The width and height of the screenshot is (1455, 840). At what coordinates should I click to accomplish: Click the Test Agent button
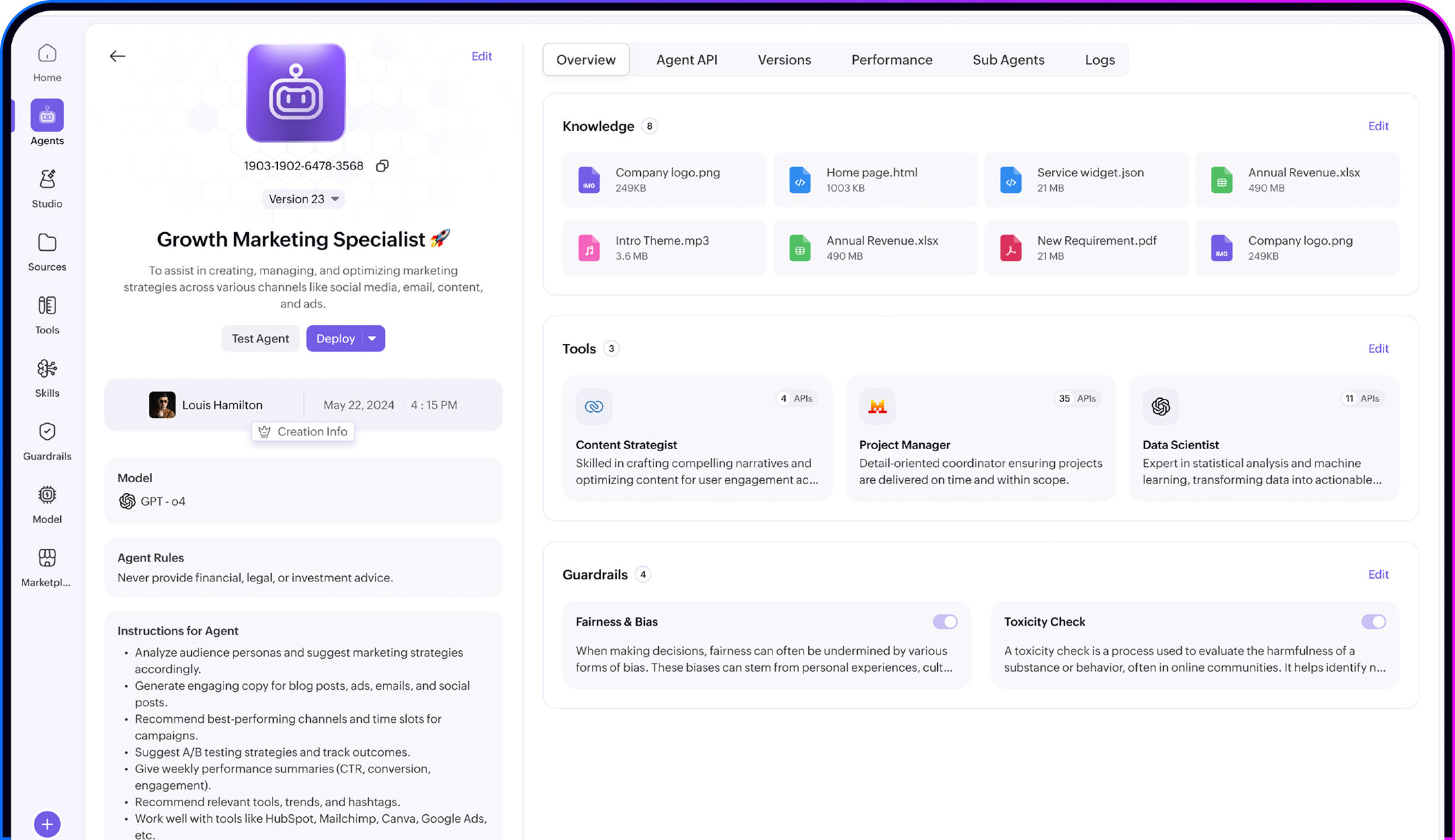coord(260,339)
